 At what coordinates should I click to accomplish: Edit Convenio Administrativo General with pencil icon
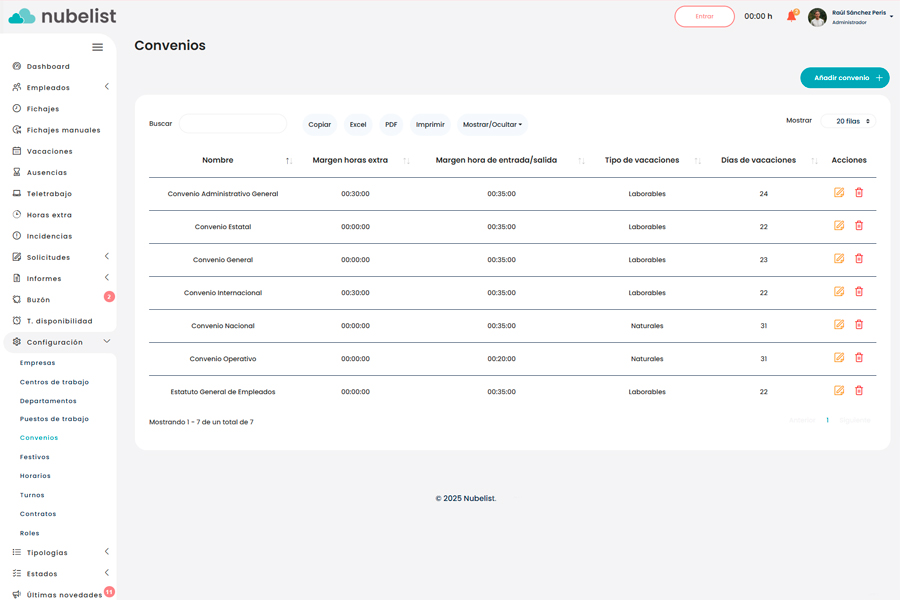pyautogui.click(x=838, y=193)
